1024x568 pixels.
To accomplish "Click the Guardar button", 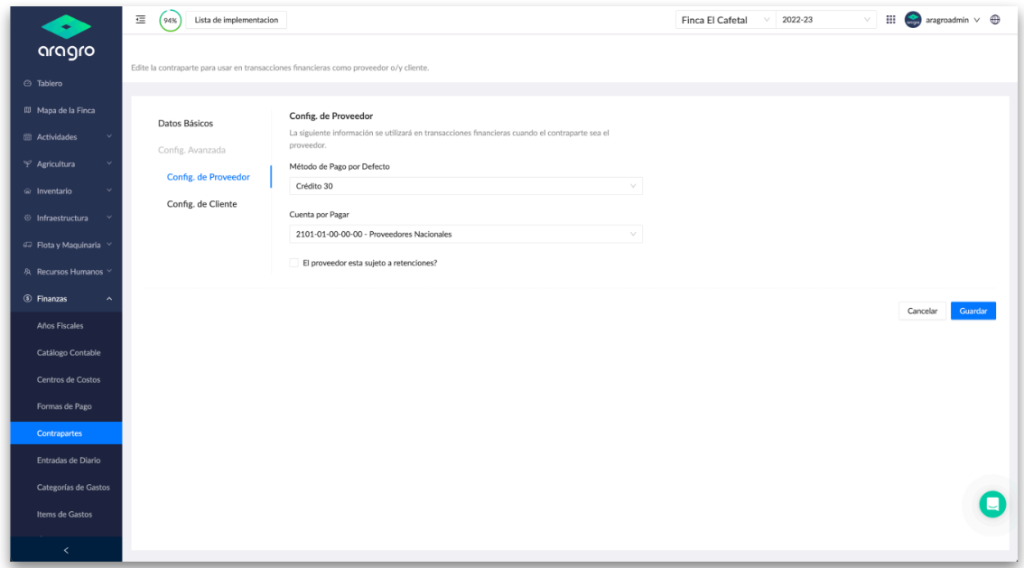I will (x=973, y=311).
